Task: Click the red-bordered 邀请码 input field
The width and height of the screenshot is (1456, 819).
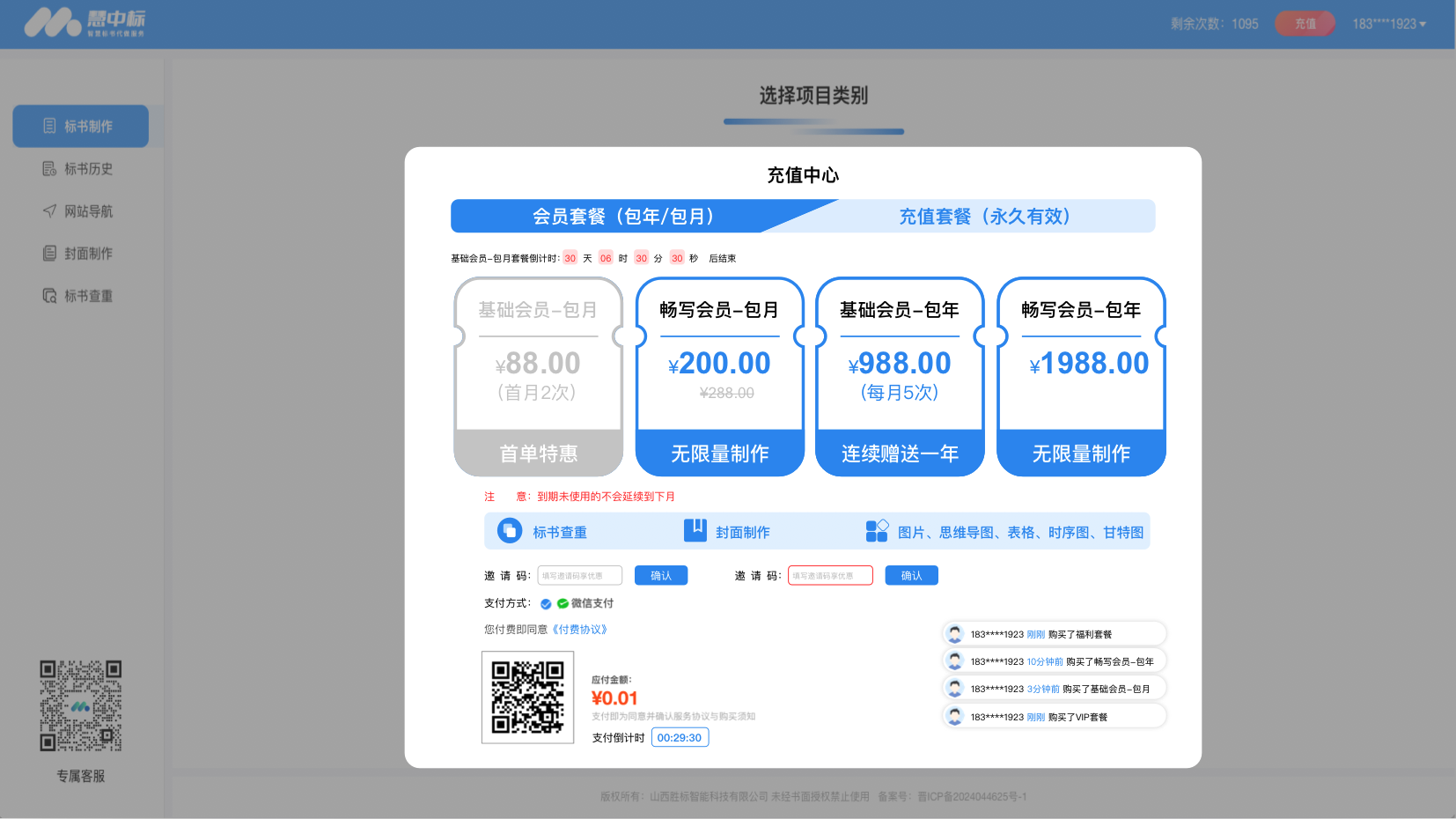Action: pos(829,576)
